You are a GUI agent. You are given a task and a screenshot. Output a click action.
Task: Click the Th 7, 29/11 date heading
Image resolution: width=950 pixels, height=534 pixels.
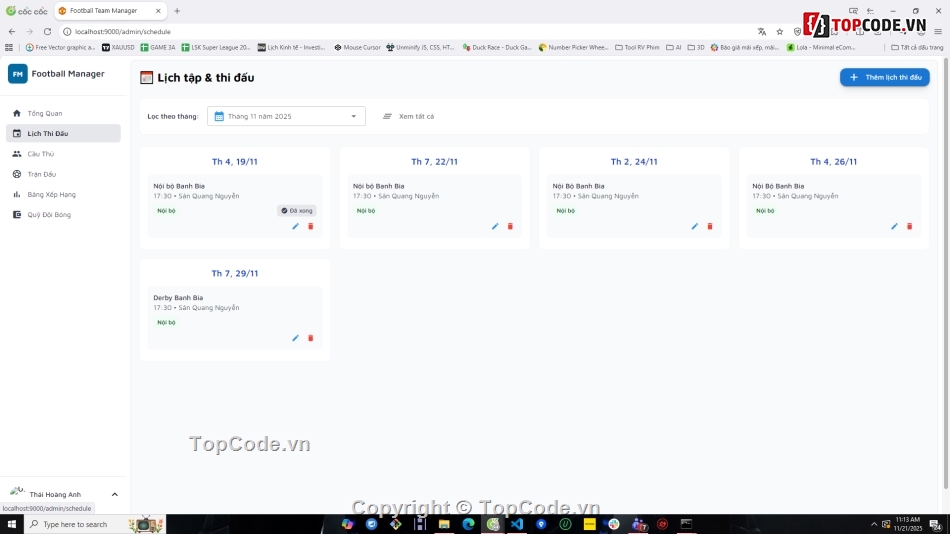234,273
